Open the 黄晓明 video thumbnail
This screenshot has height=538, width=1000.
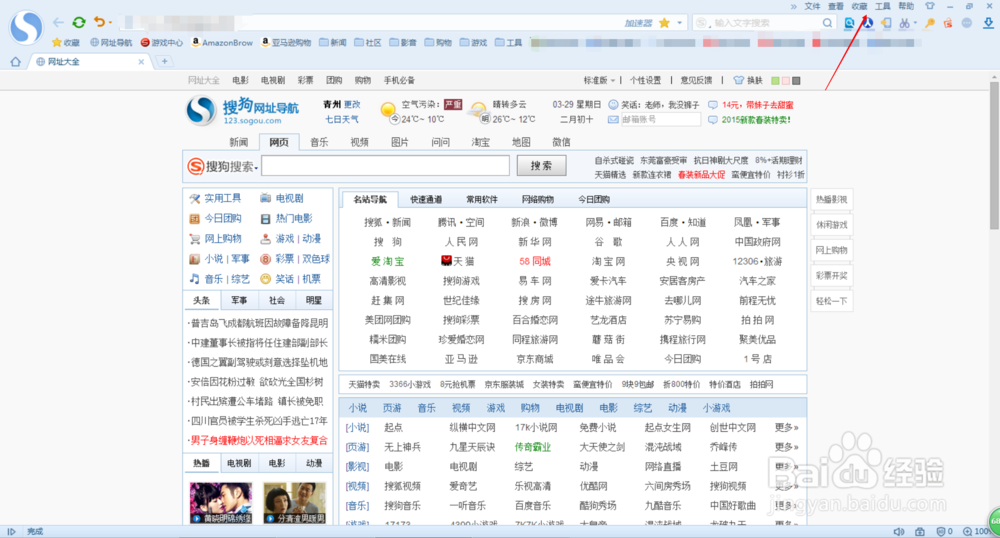click(221, 503)
